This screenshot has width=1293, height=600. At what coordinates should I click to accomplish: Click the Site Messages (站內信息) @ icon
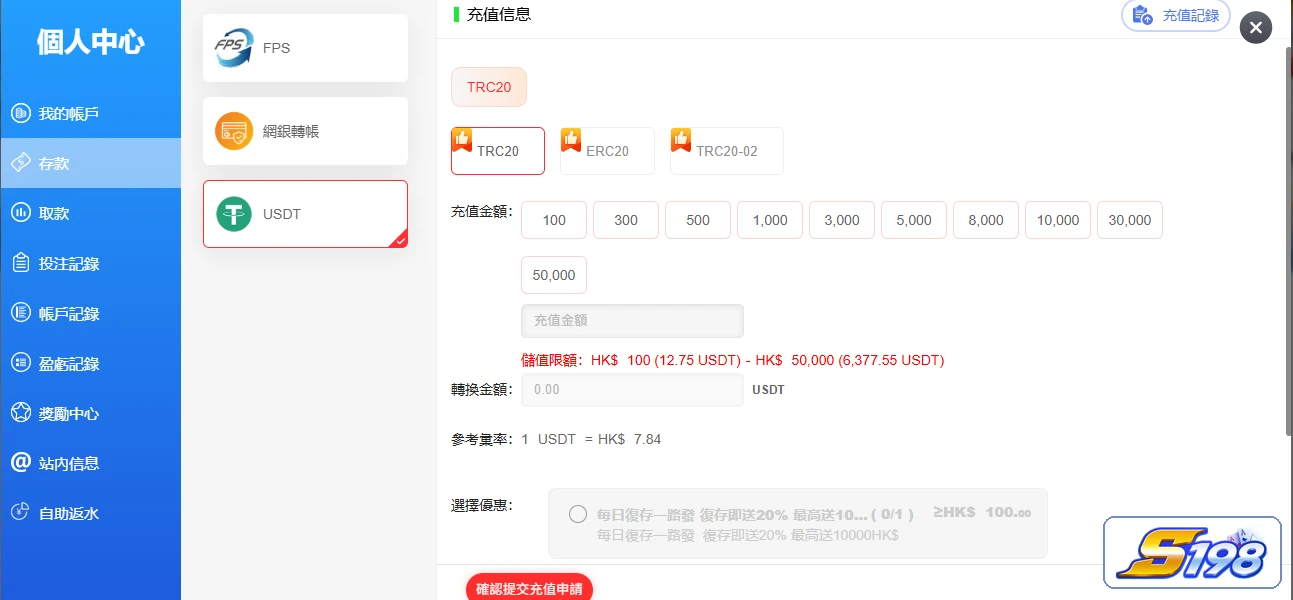(x=20, y=463)
